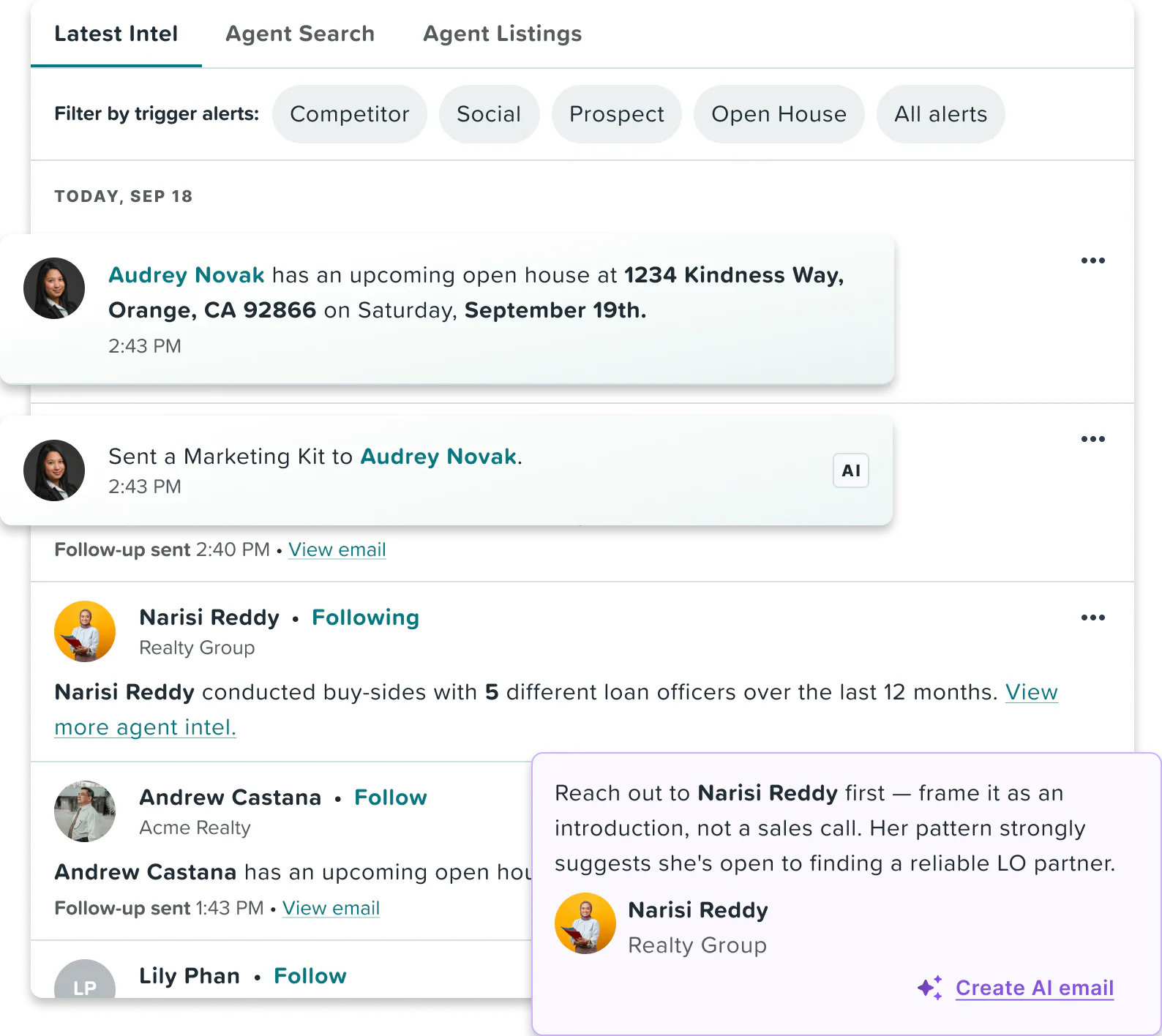The width and height of the screenshot is (1162, 1036).
Task: Open the Latest Intel tab
Action: point(116,34)
